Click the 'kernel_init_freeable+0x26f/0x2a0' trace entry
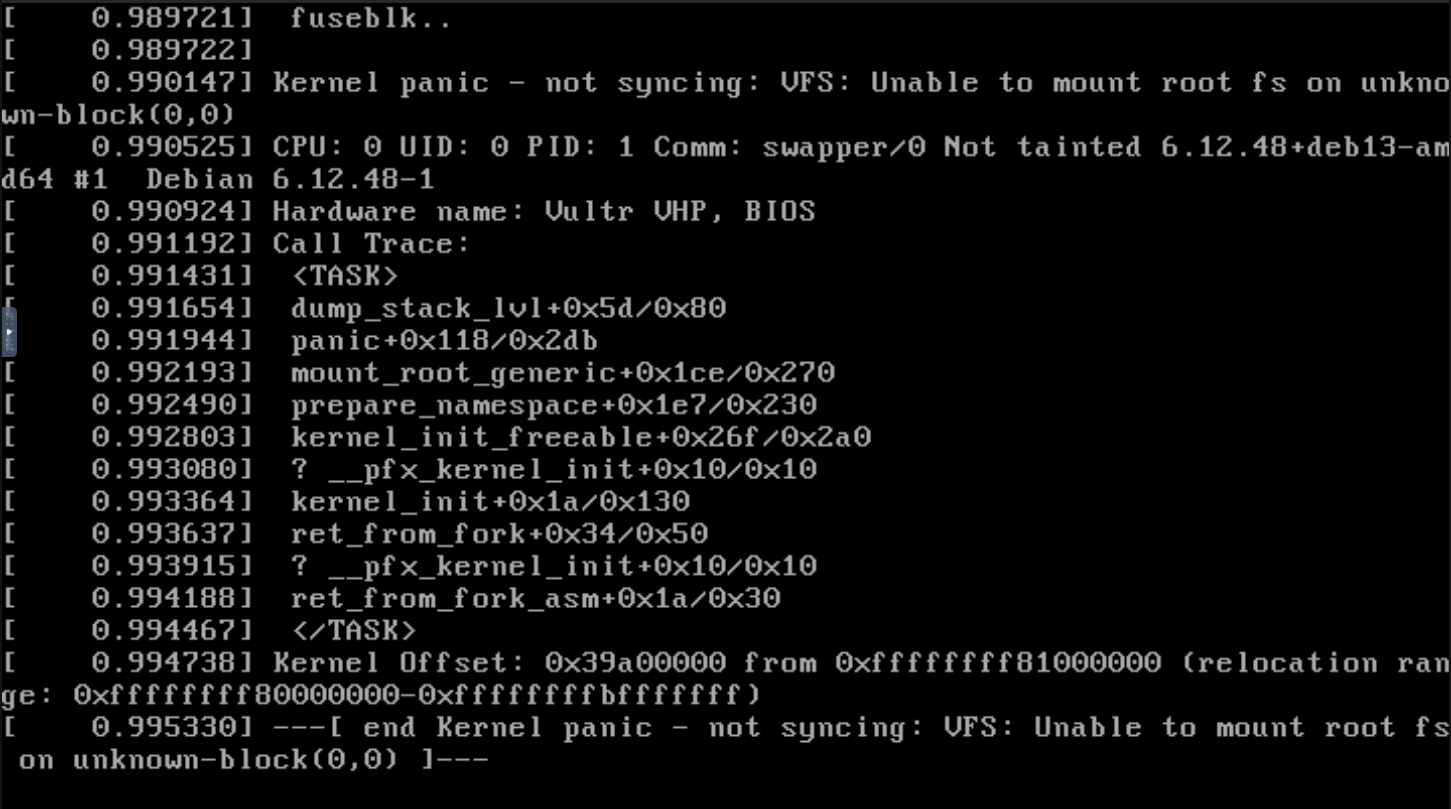 580,437
